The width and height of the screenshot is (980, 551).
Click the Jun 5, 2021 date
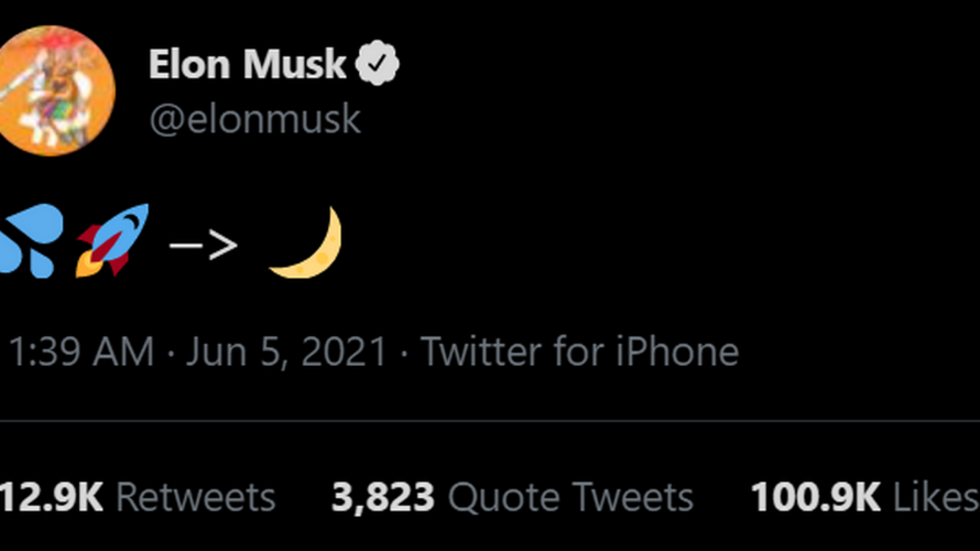286,352
